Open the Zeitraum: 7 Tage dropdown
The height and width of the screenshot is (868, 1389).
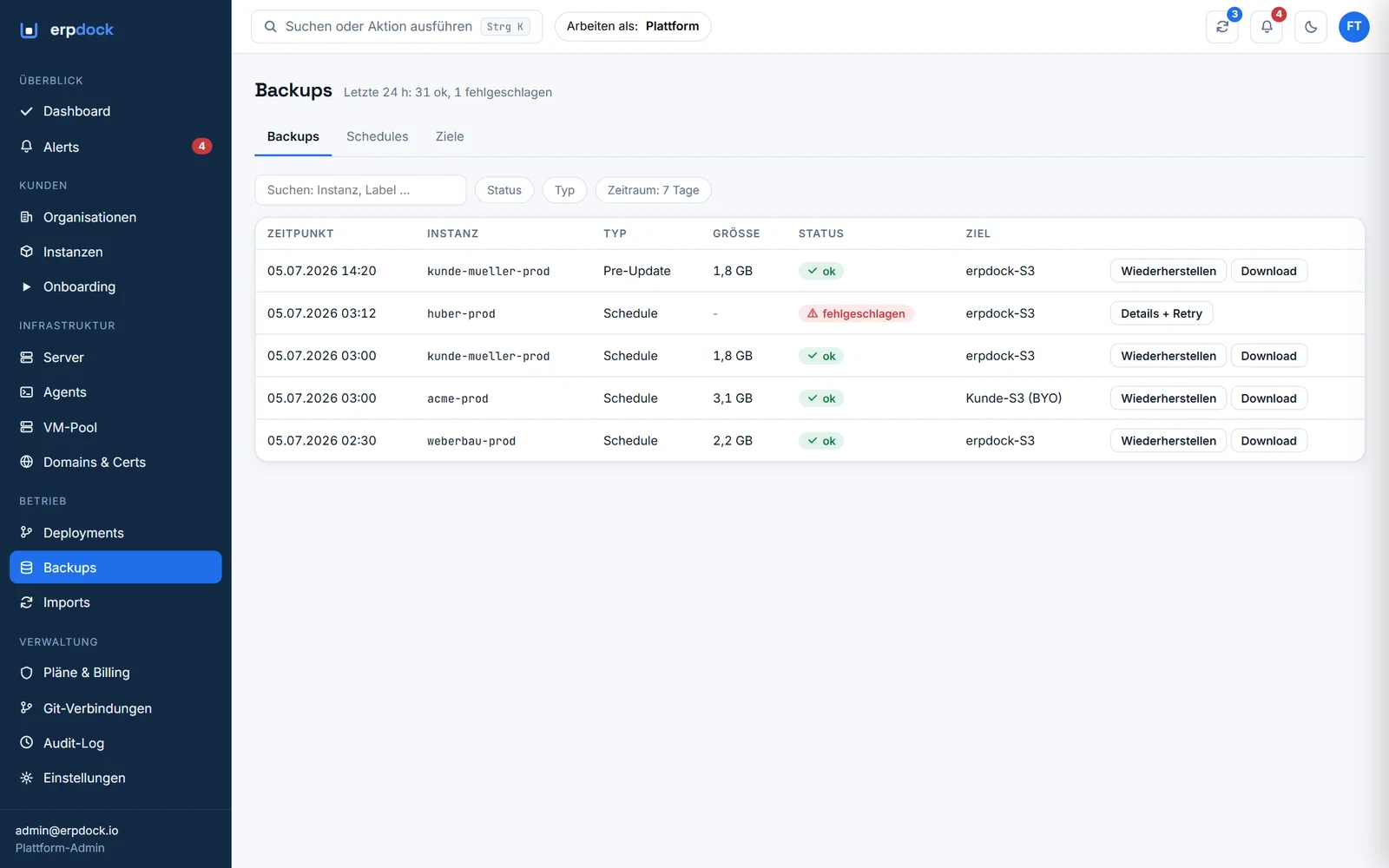pos(654,190)
